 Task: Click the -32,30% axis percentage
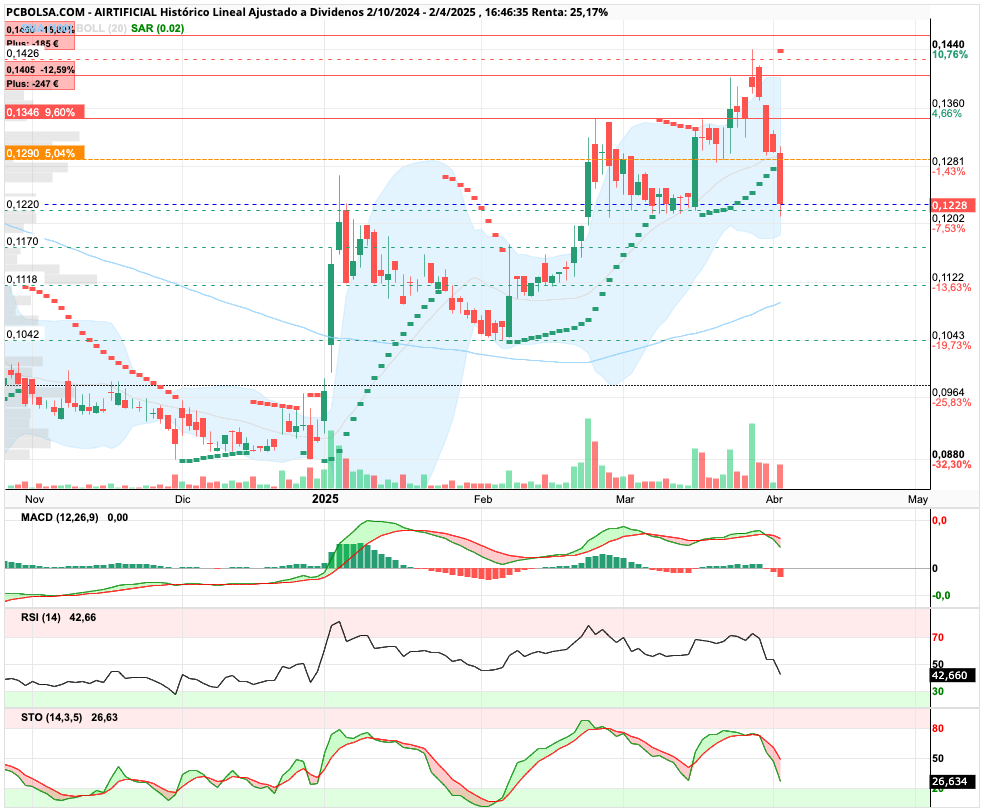tap(951, 464)
